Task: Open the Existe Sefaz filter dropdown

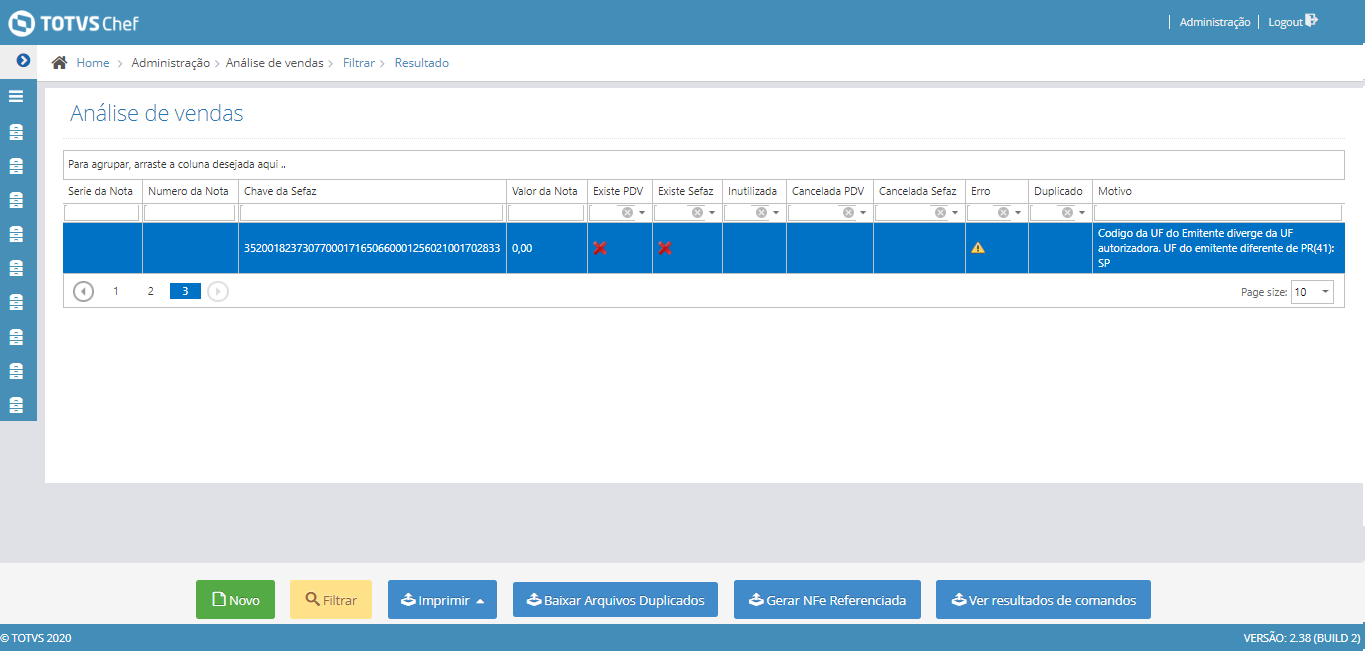Action: (711, 213)
